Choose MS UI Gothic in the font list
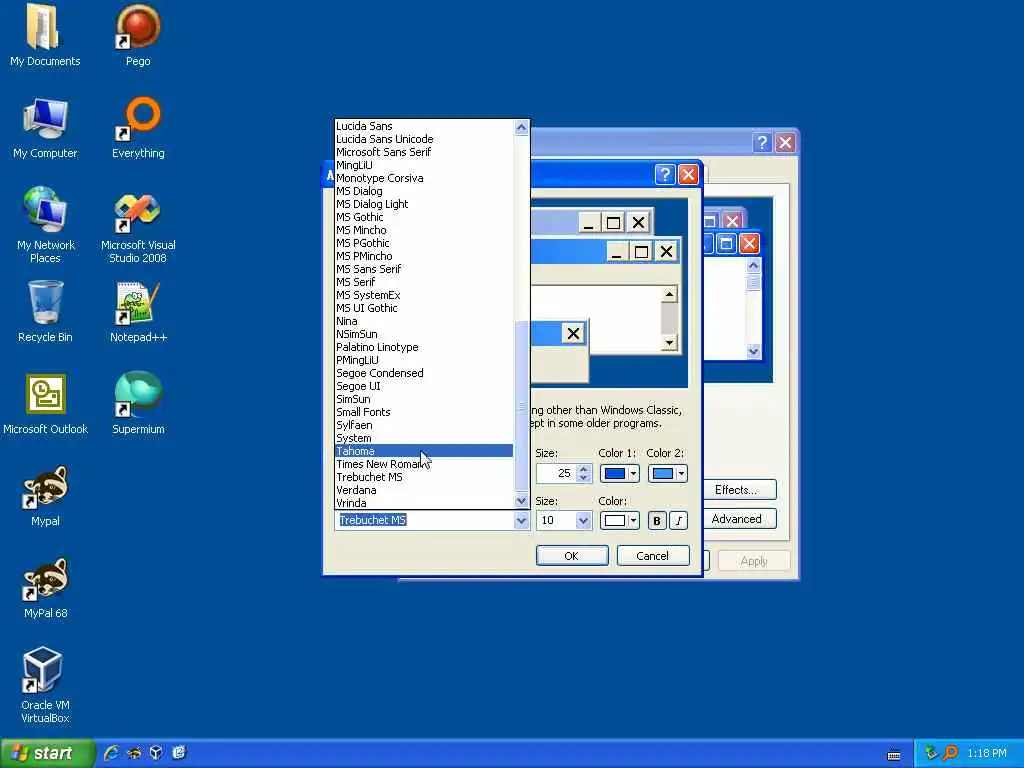 [424, 308]
